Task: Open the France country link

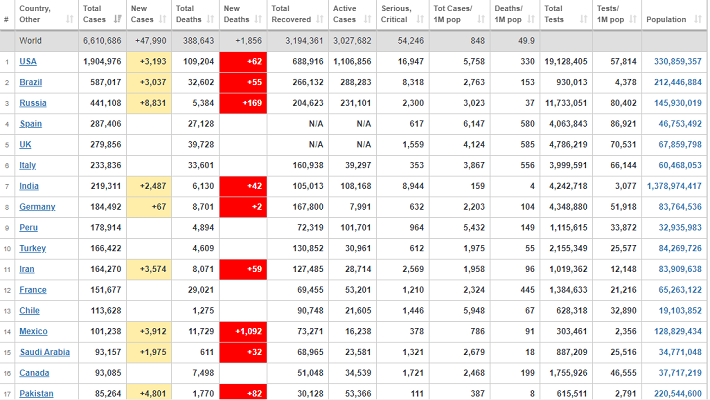Action: pos(33,290)
